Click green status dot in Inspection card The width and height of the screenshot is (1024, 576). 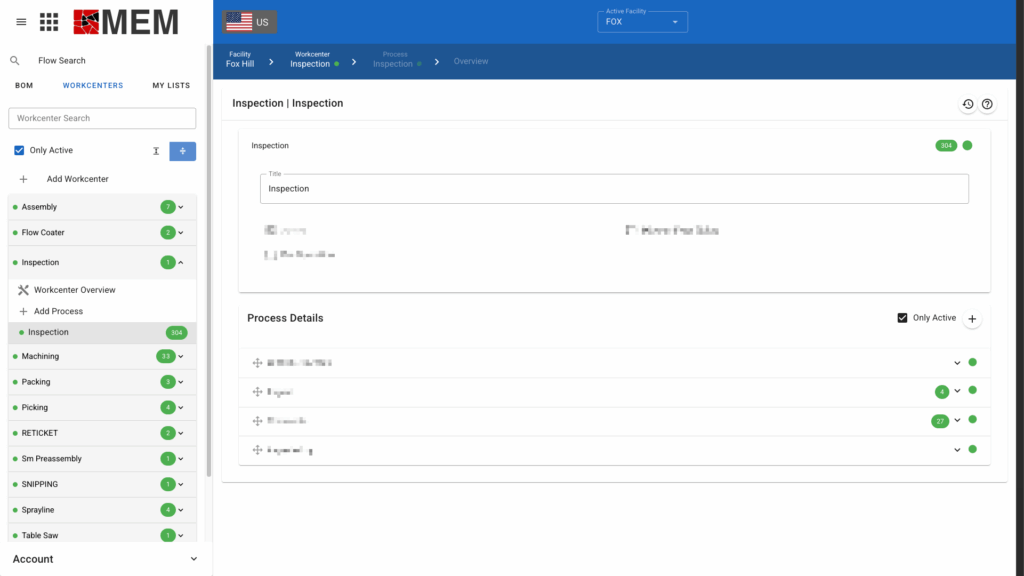(x=967, y=146)
